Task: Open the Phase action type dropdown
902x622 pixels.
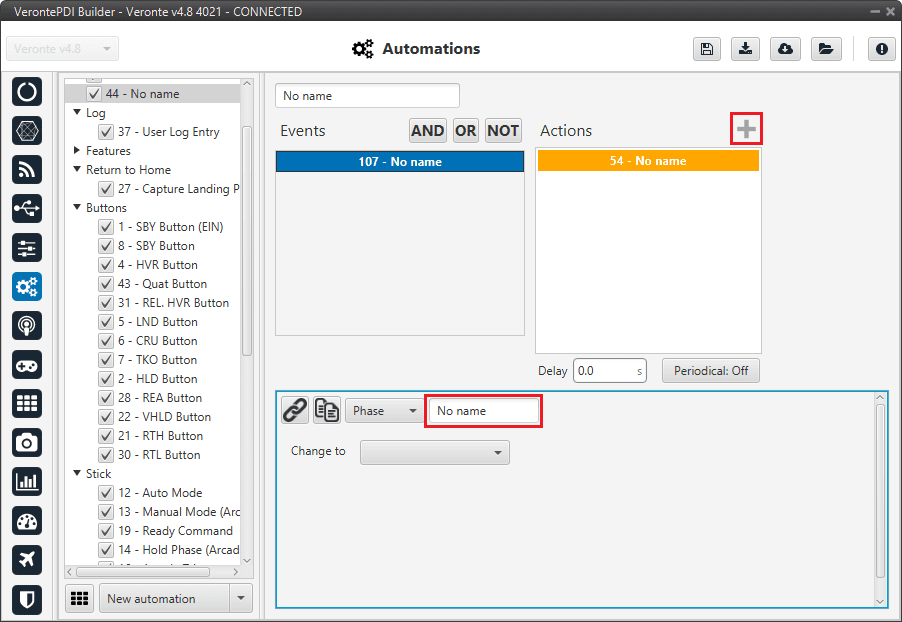Action: [384, 411]
